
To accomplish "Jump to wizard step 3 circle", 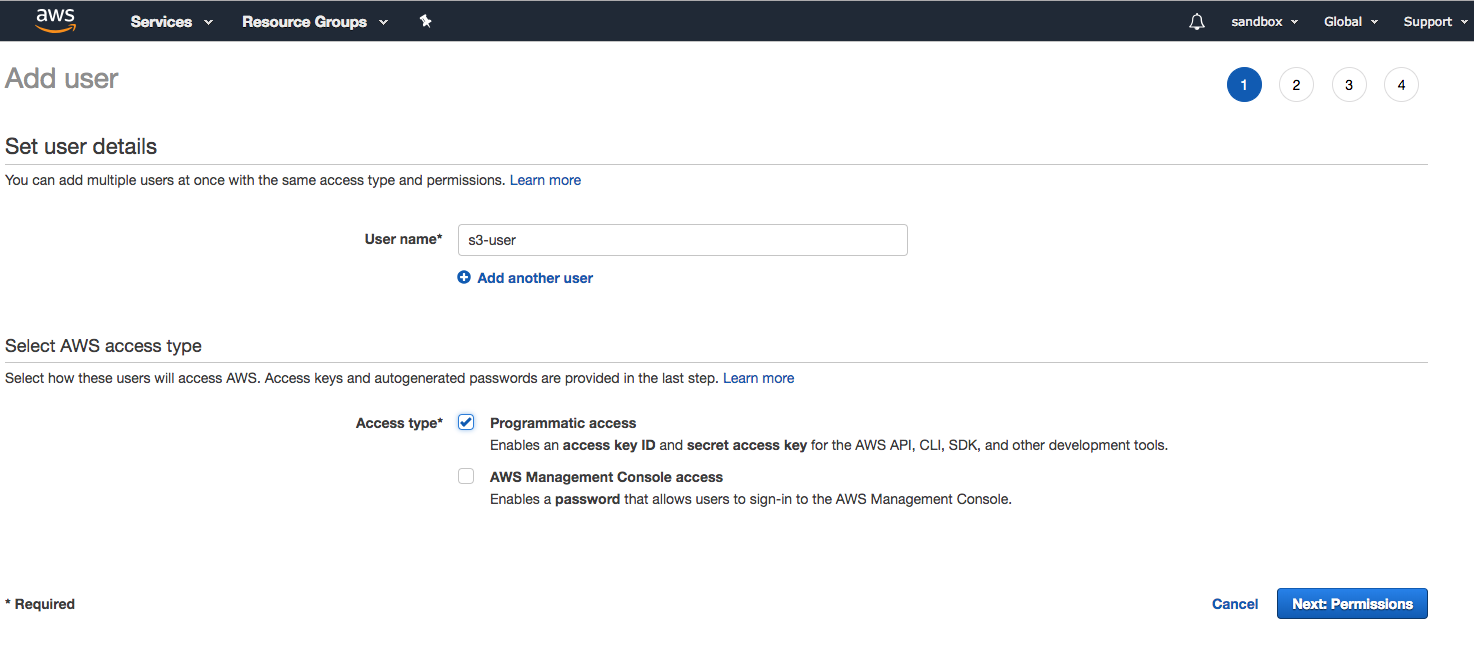I will pyautogui.click(x=1348, y=85).
